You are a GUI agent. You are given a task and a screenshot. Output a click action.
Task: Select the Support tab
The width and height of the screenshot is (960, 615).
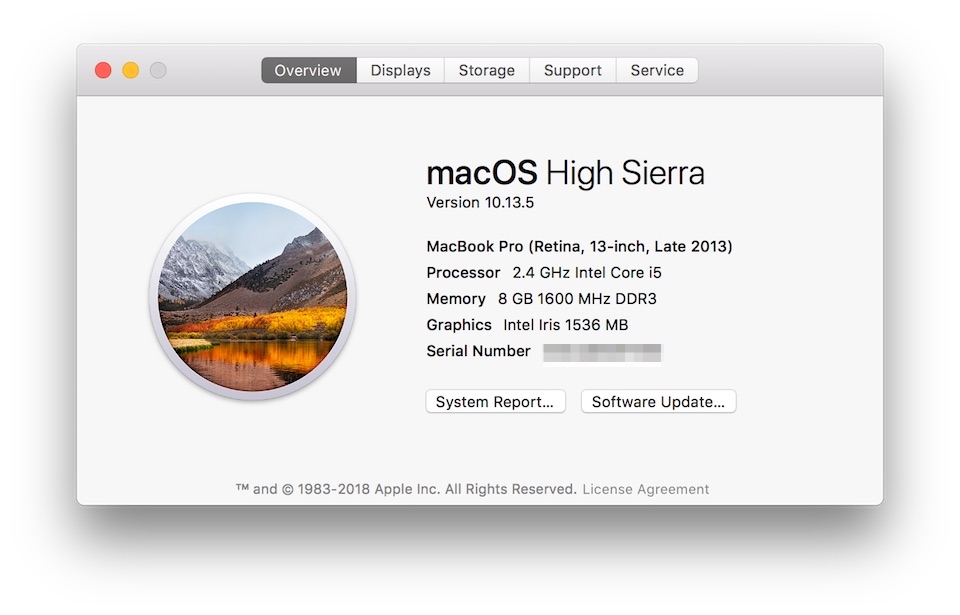(x=572, y=70)
